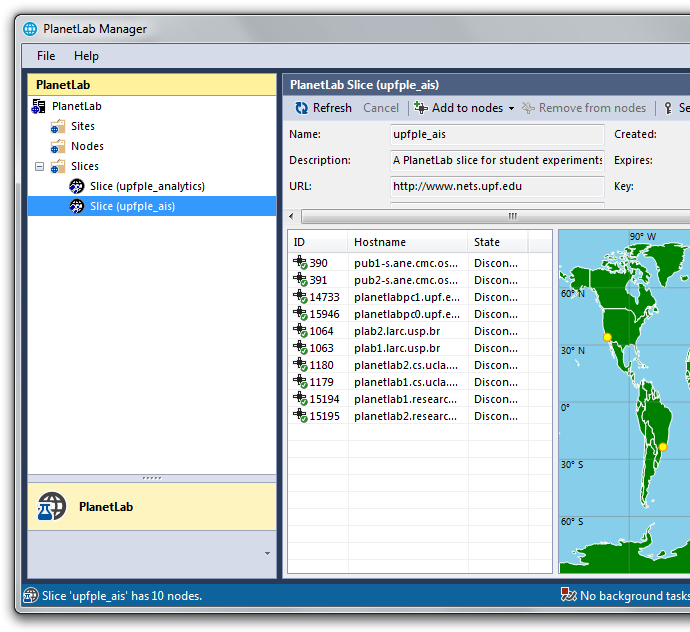Click into the URL field

pos(497,186)
